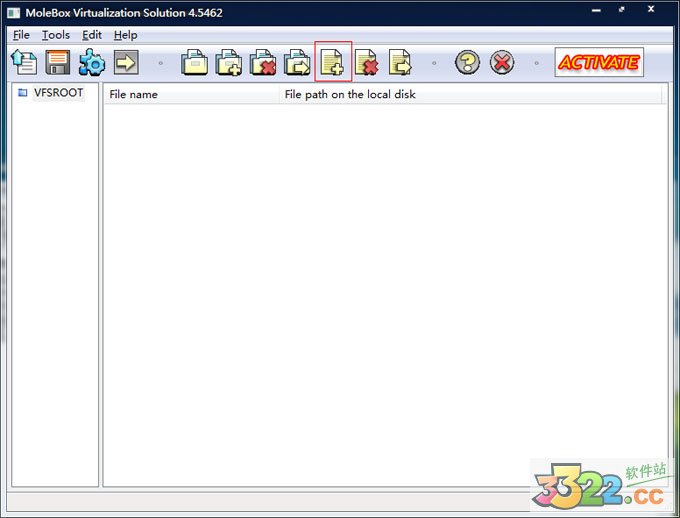Click the round red X icon
This screenshot has width=680, height=518.
(502, 62)
